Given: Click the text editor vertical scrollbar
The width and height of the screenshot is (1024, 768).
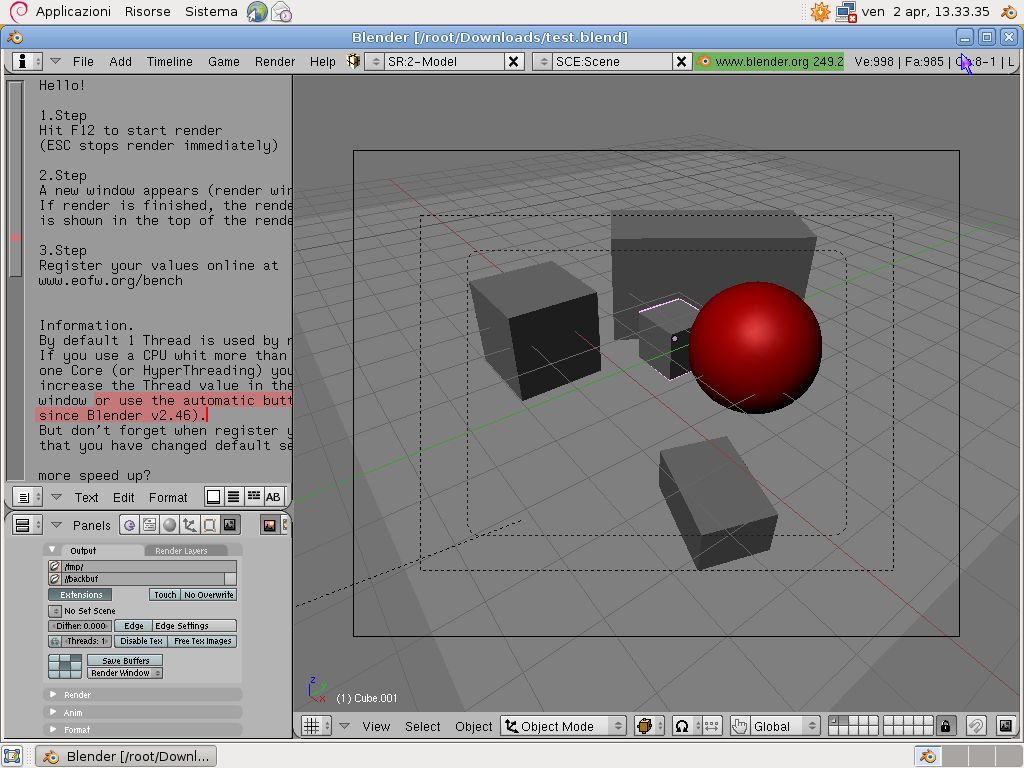Looking at the screenshot, I should pos(16,280).
